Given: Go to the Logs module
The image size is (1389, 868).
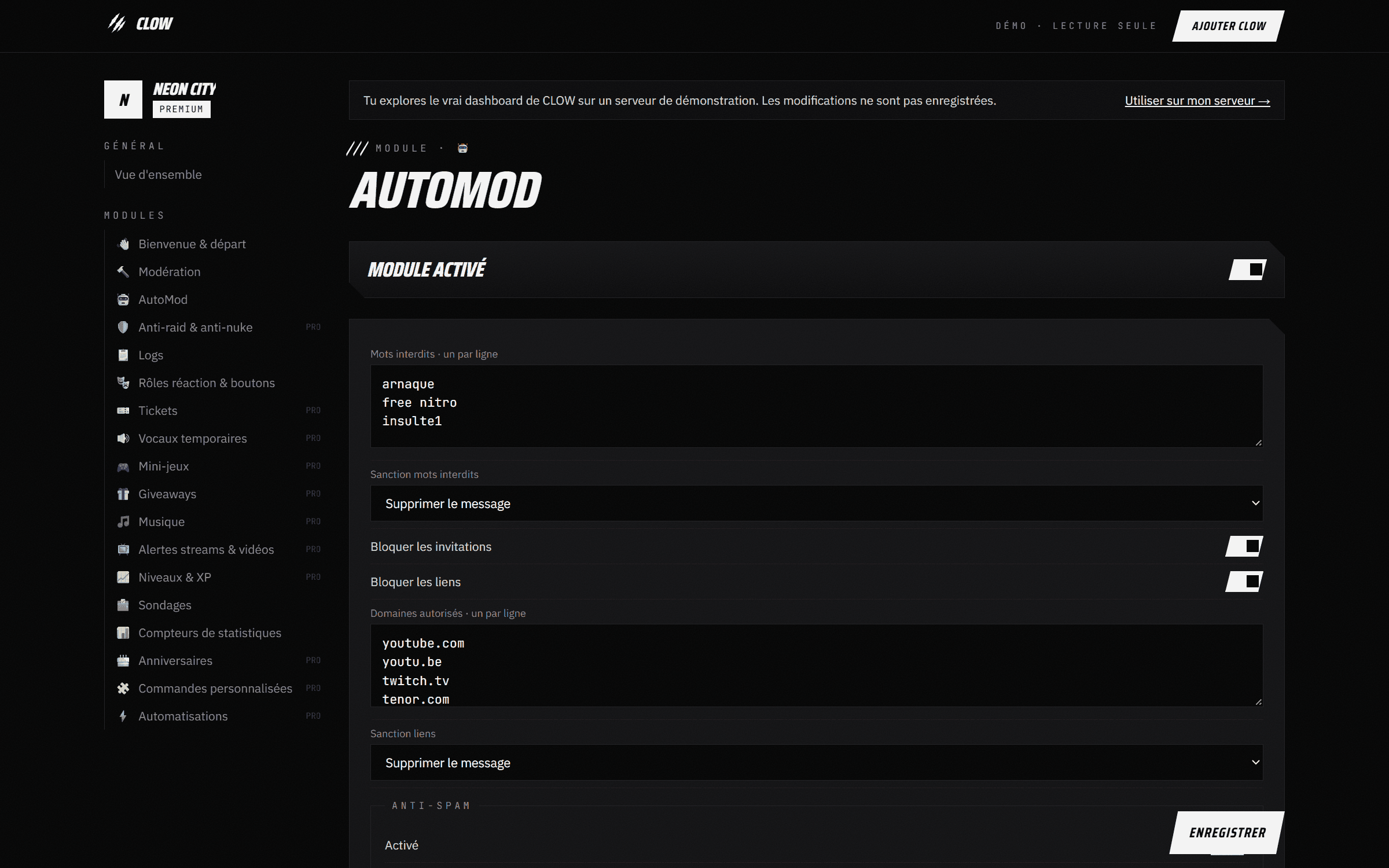Looking at the screenshot, I should click(x=150, y=355).
